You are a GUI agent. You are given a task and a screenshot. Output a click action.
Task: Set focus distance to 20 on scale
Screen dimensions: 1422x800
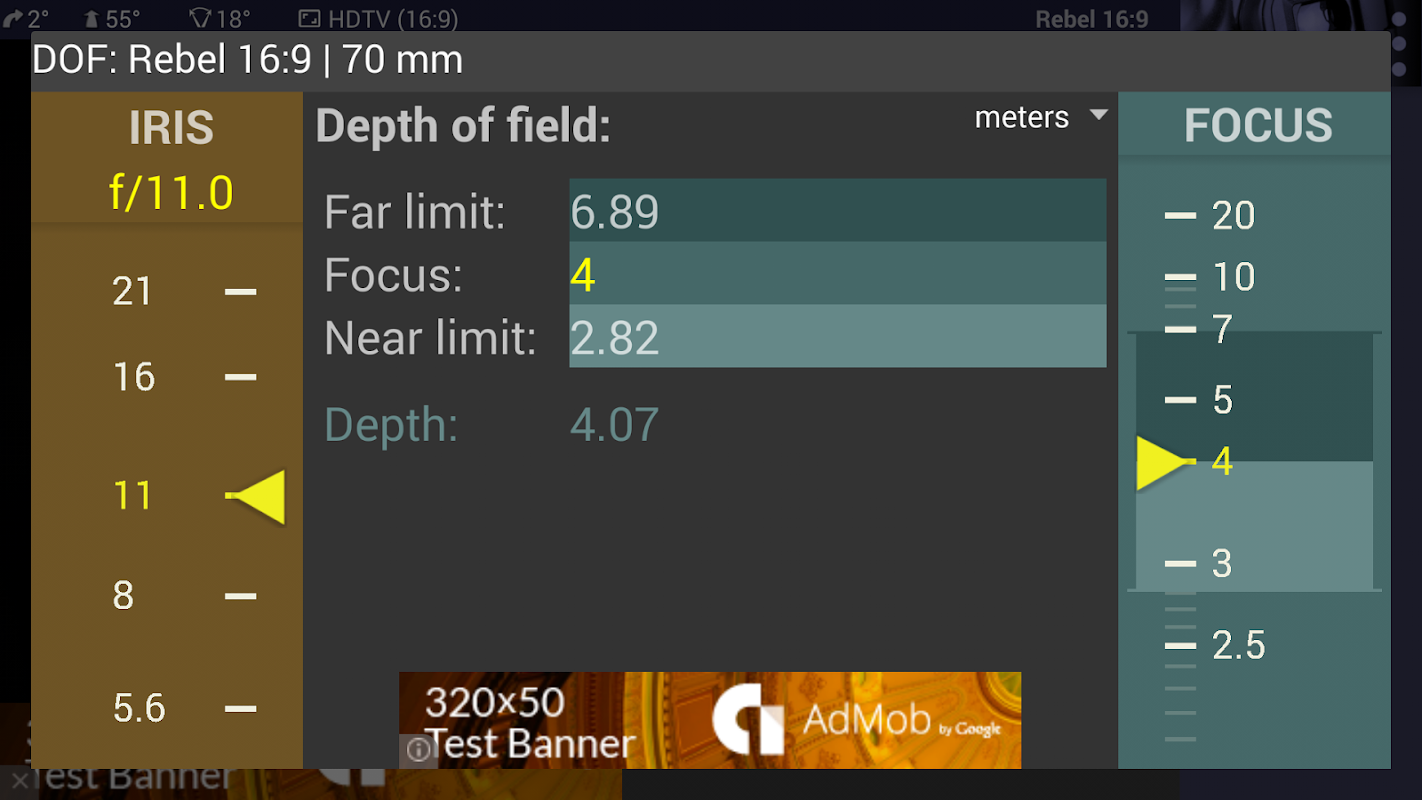1233,216
